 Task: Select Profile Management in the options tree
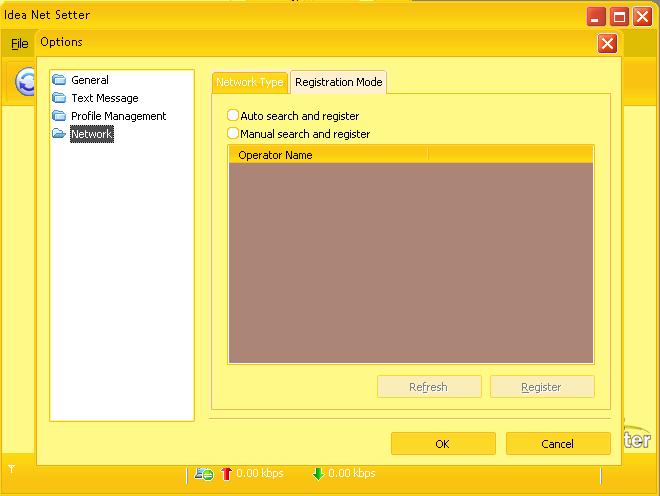tap(118, 116)
